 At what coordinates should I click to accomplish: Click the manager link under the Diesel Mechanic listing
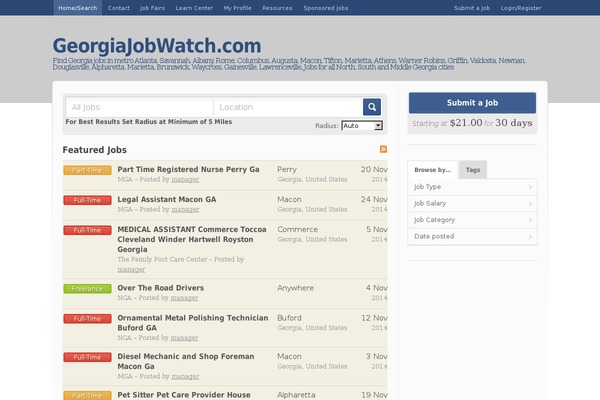tap(185, 376)
